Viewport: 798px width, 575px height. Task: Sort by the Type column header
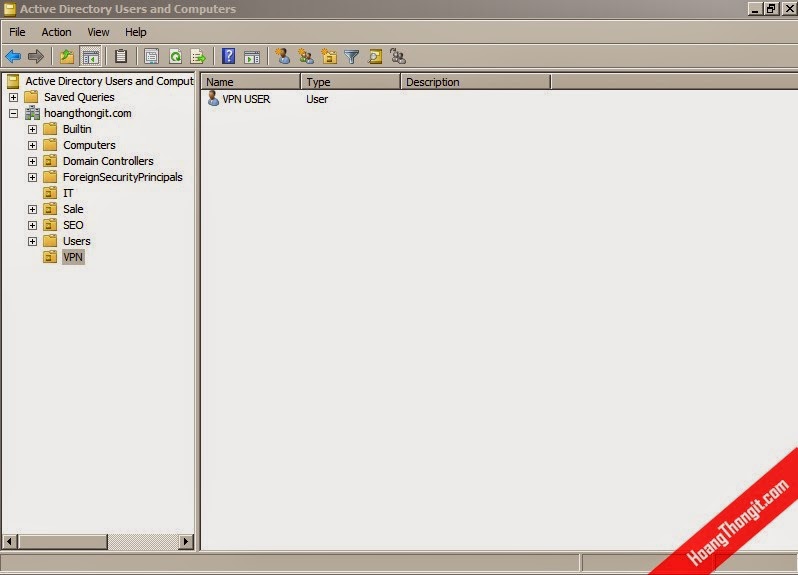pos(351,82)
